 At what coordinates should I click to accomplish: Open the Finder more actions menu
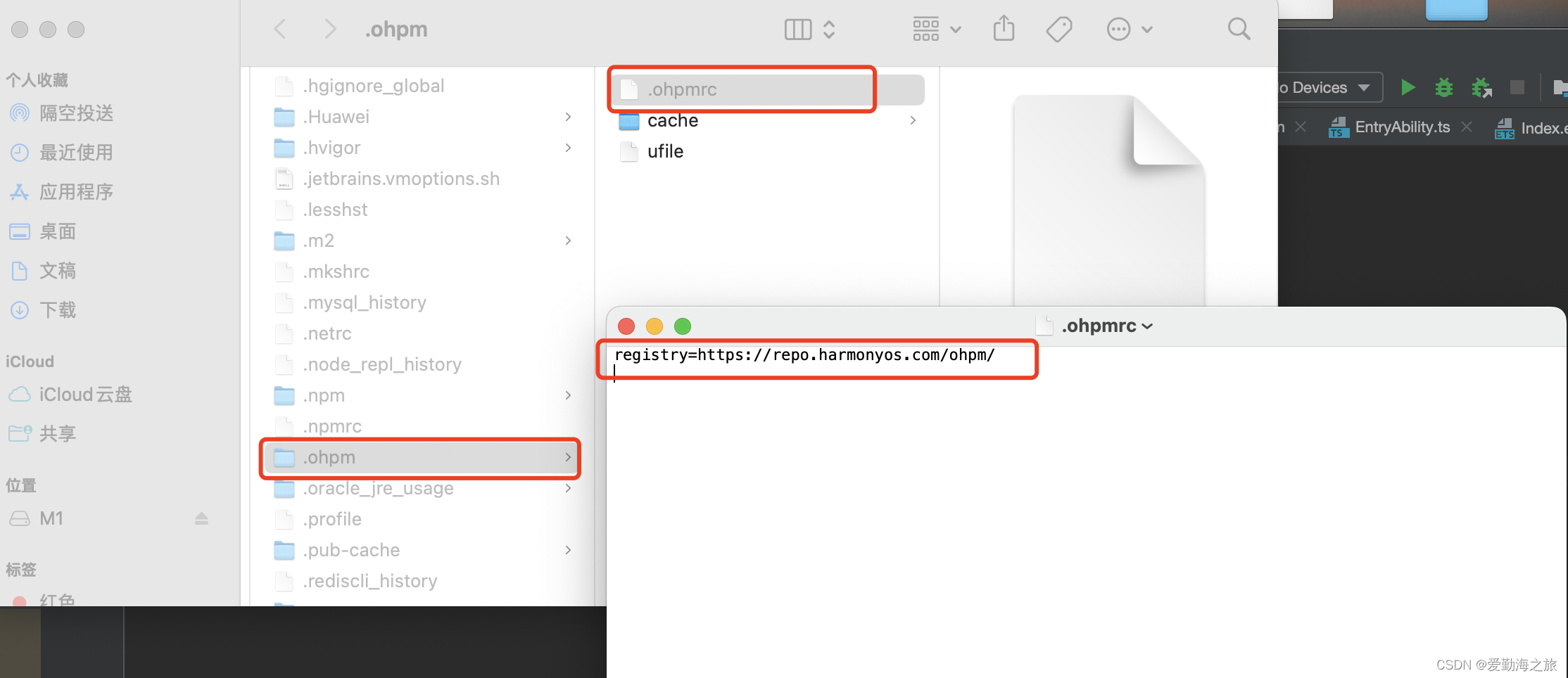click(x=1130, y=30)
